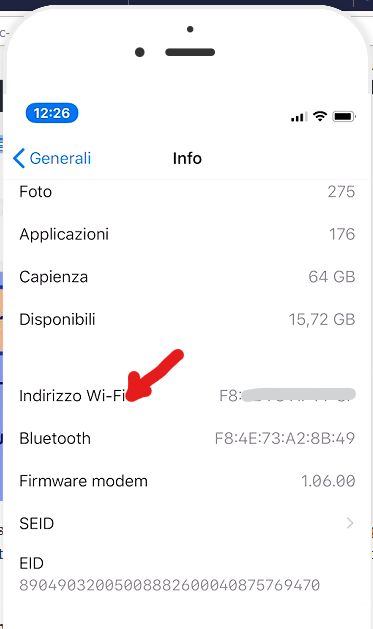
Task: Select the SEID row label
Action: click(x=36, y=523)
